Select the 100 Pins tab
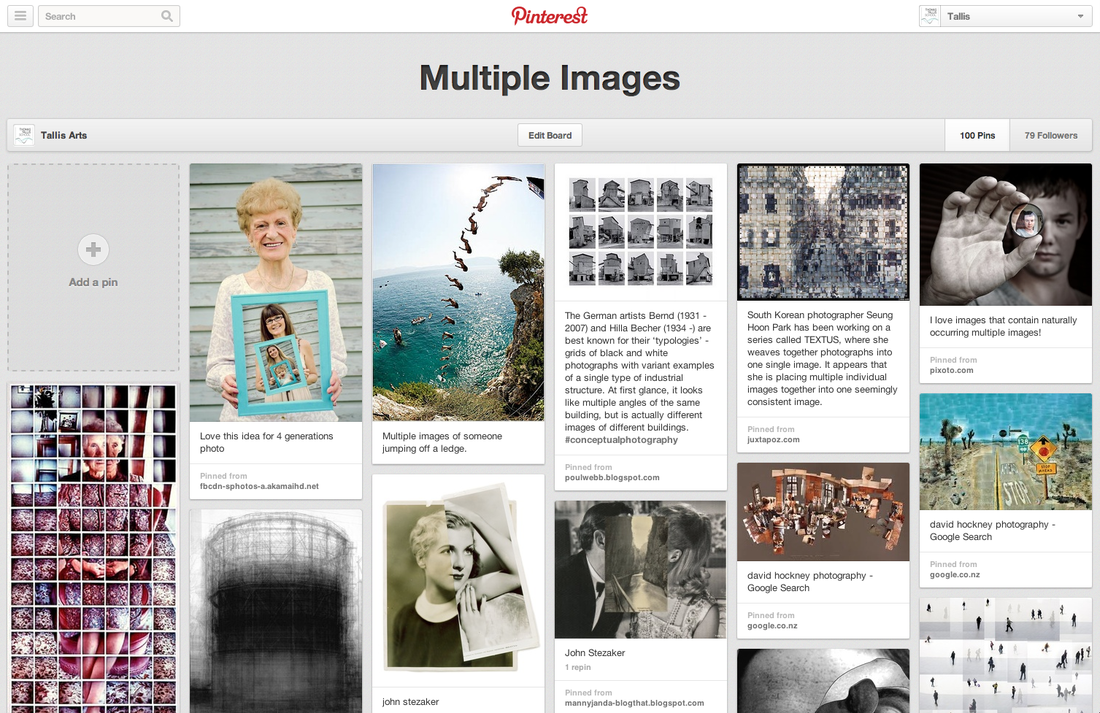1100x713 pixels. point(977,135)
